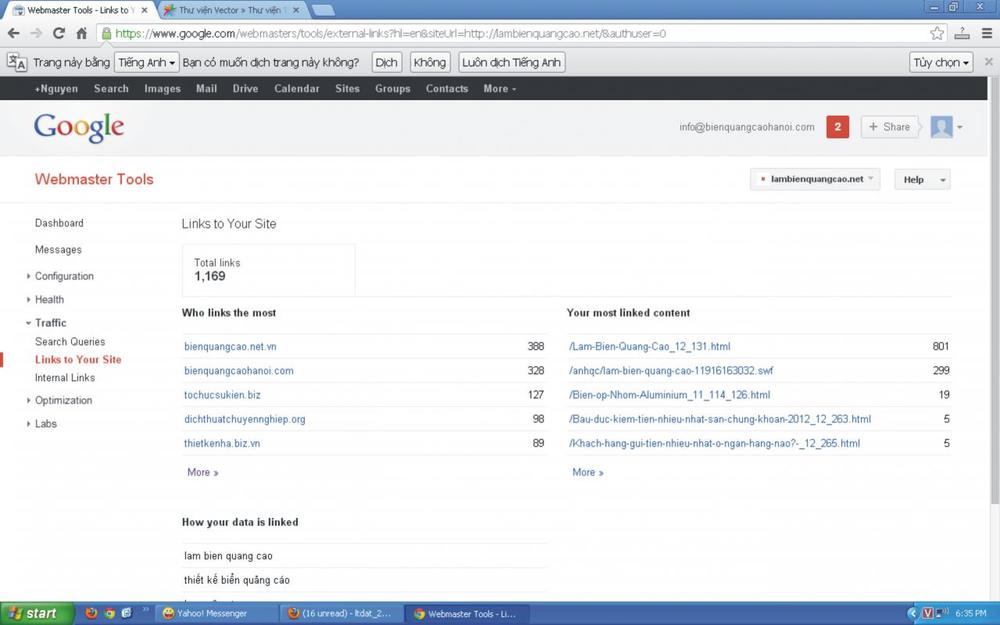1000x625 pixels.
Task: Open the red notifications counter showing 2
Action: point(837,127)
